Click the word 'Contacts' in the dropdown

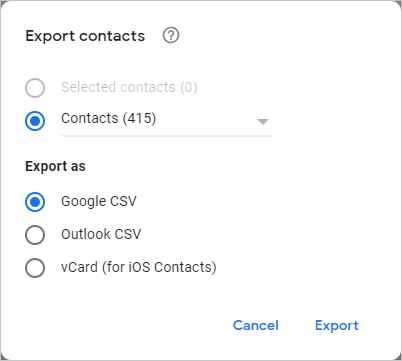pyautogui.click(x=90, y=118)
